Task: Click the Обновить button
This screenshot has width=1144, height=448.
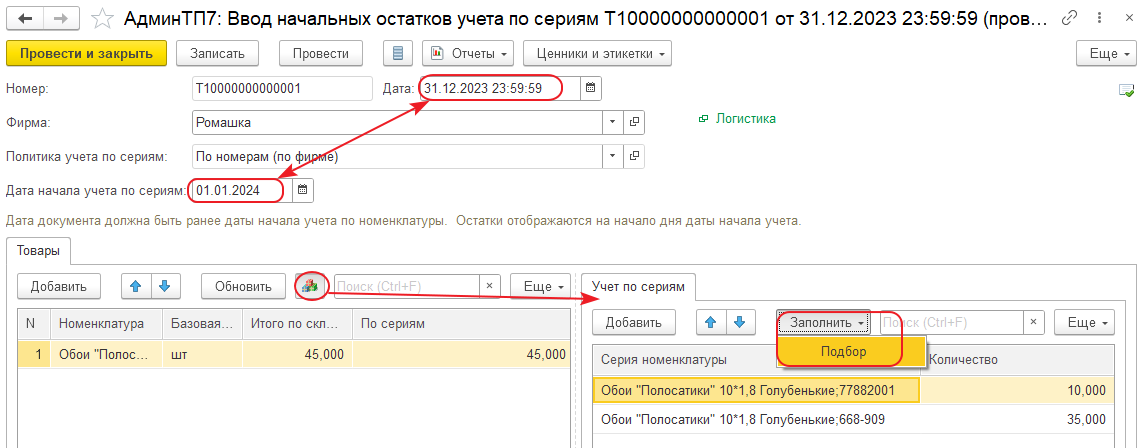Action: [243, 286]
